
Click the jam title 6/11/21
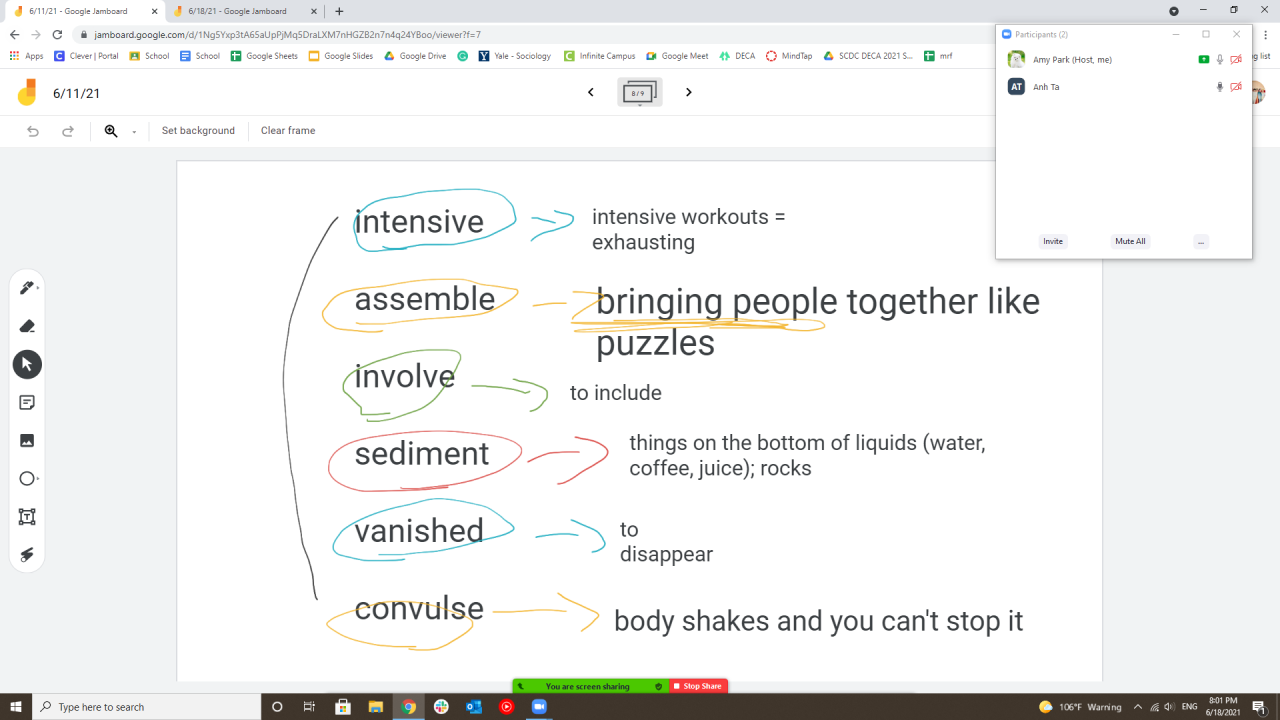coord(76,93)
